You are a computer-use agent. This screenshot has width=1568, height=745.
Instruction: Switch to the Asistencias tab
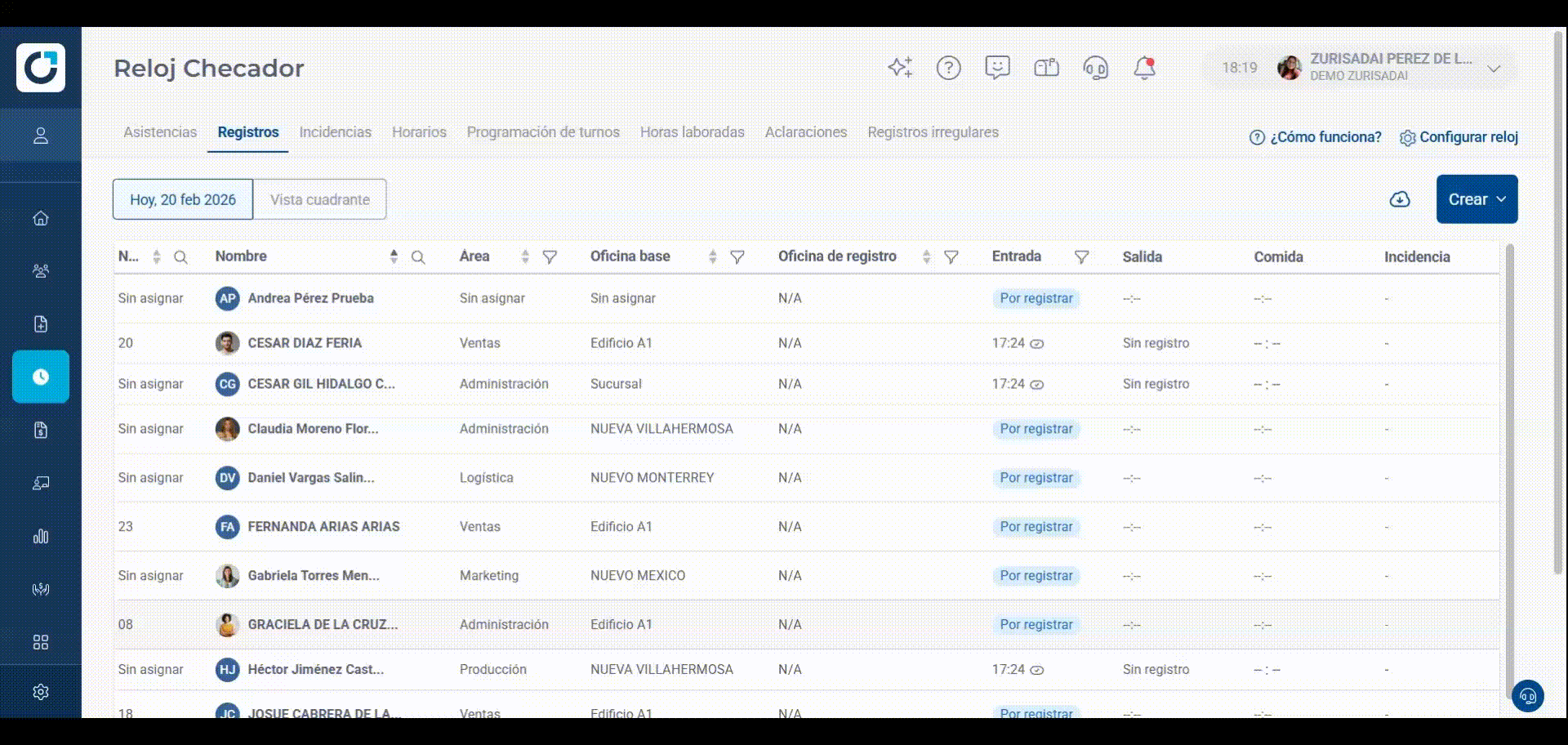pyautogui.click(x=160, y=132)
